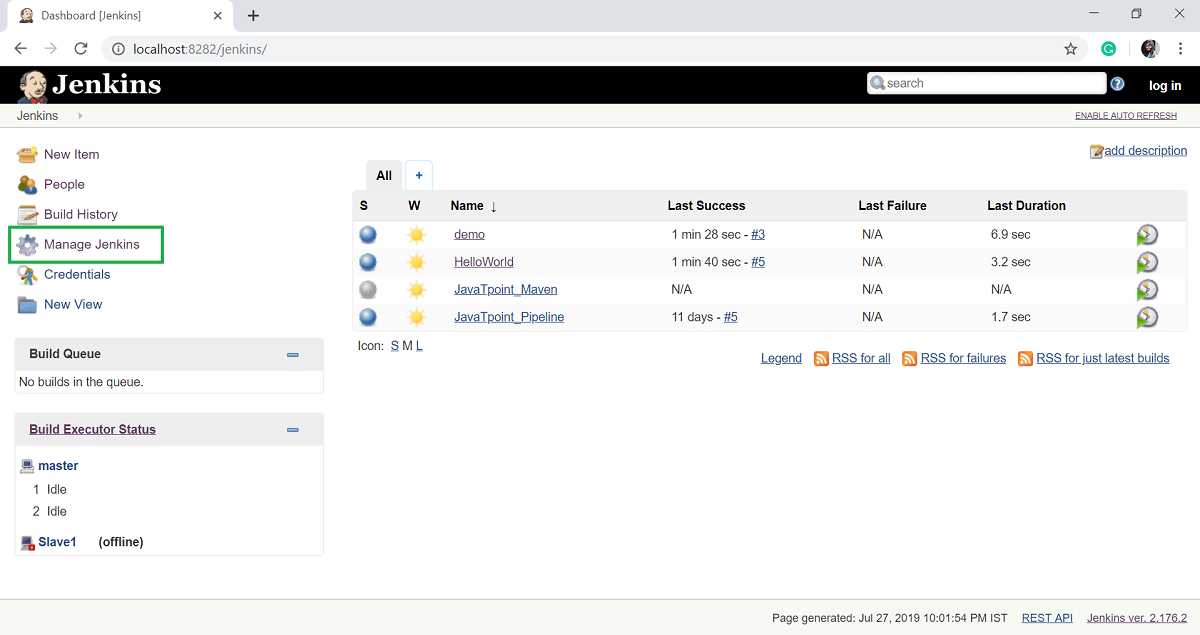This screenshot has width=1200, height=635.
Task: Set icon size to L
Action: [419, 346]
